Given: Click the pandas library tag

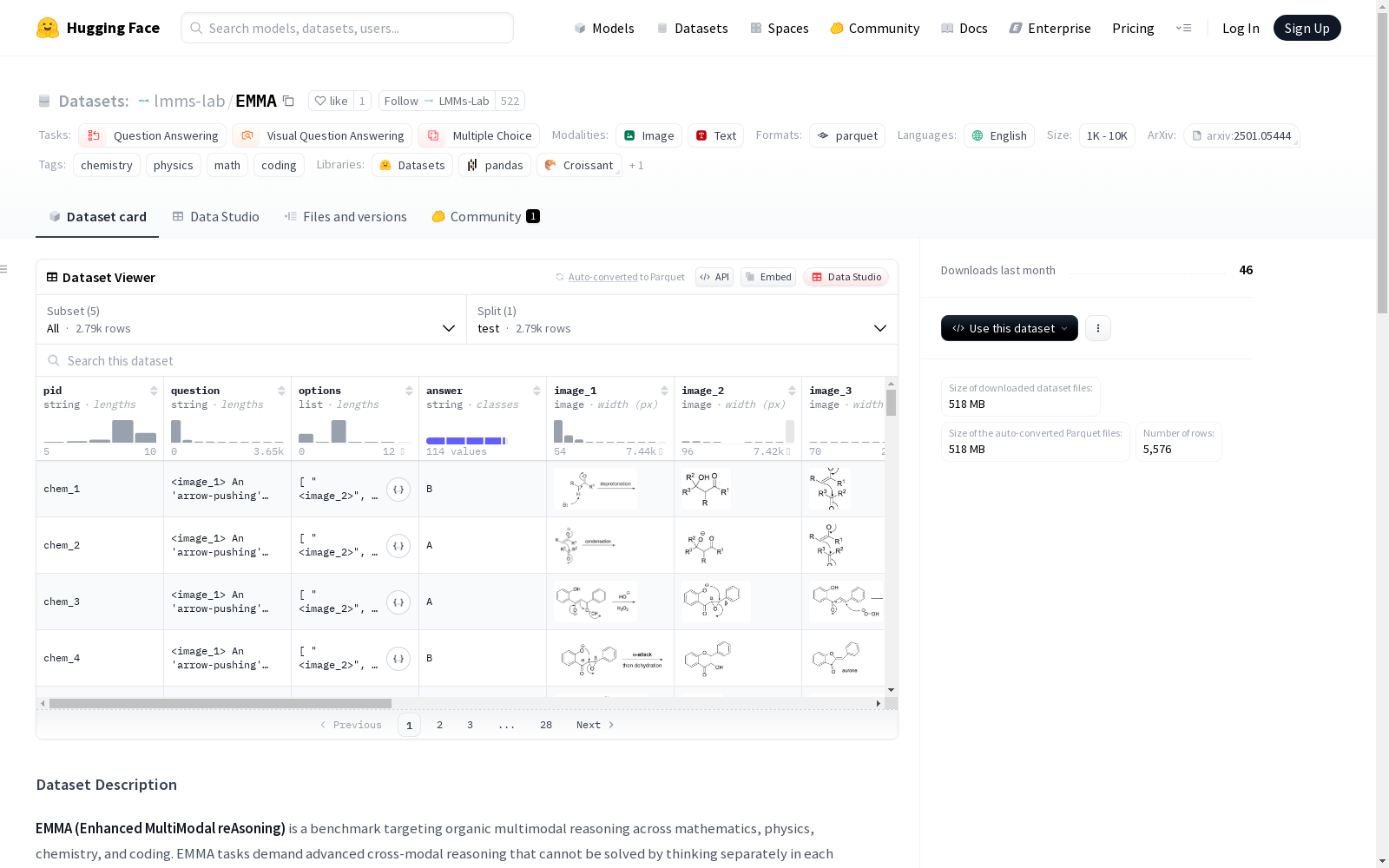Looking at the screenshot, I should coord(495,165).
